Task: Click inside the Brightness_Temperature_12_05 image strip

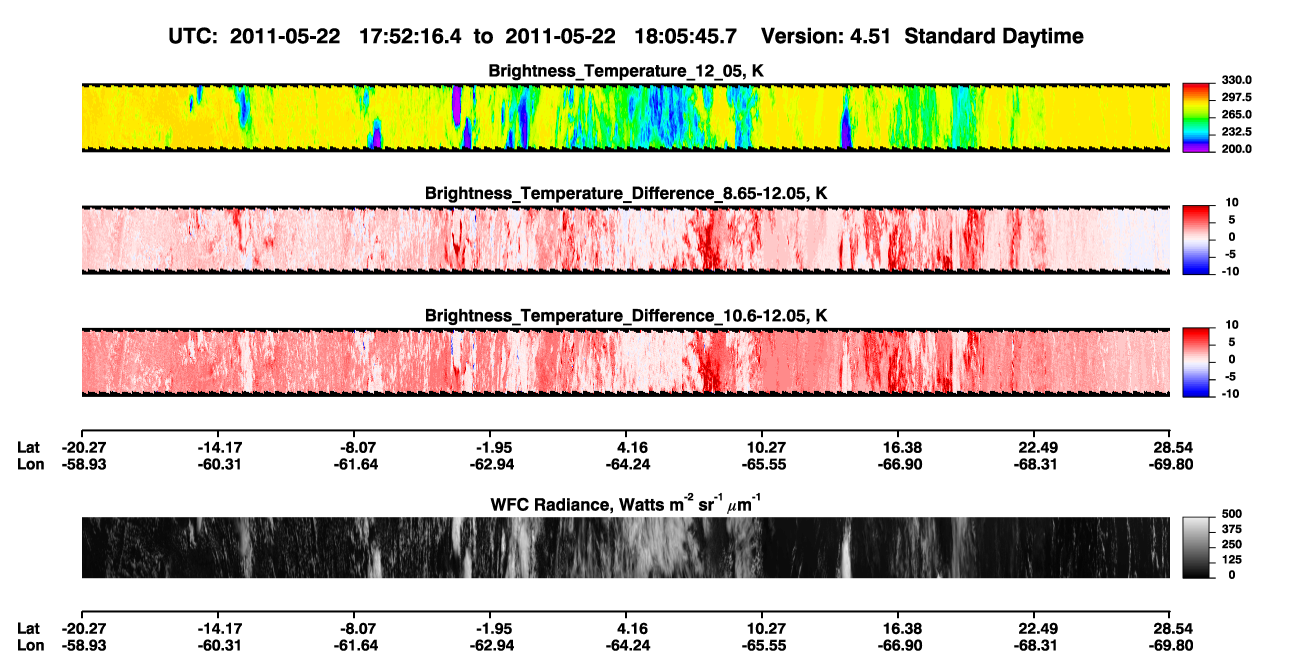Action: pyautogui.click(x=625, y=117)
